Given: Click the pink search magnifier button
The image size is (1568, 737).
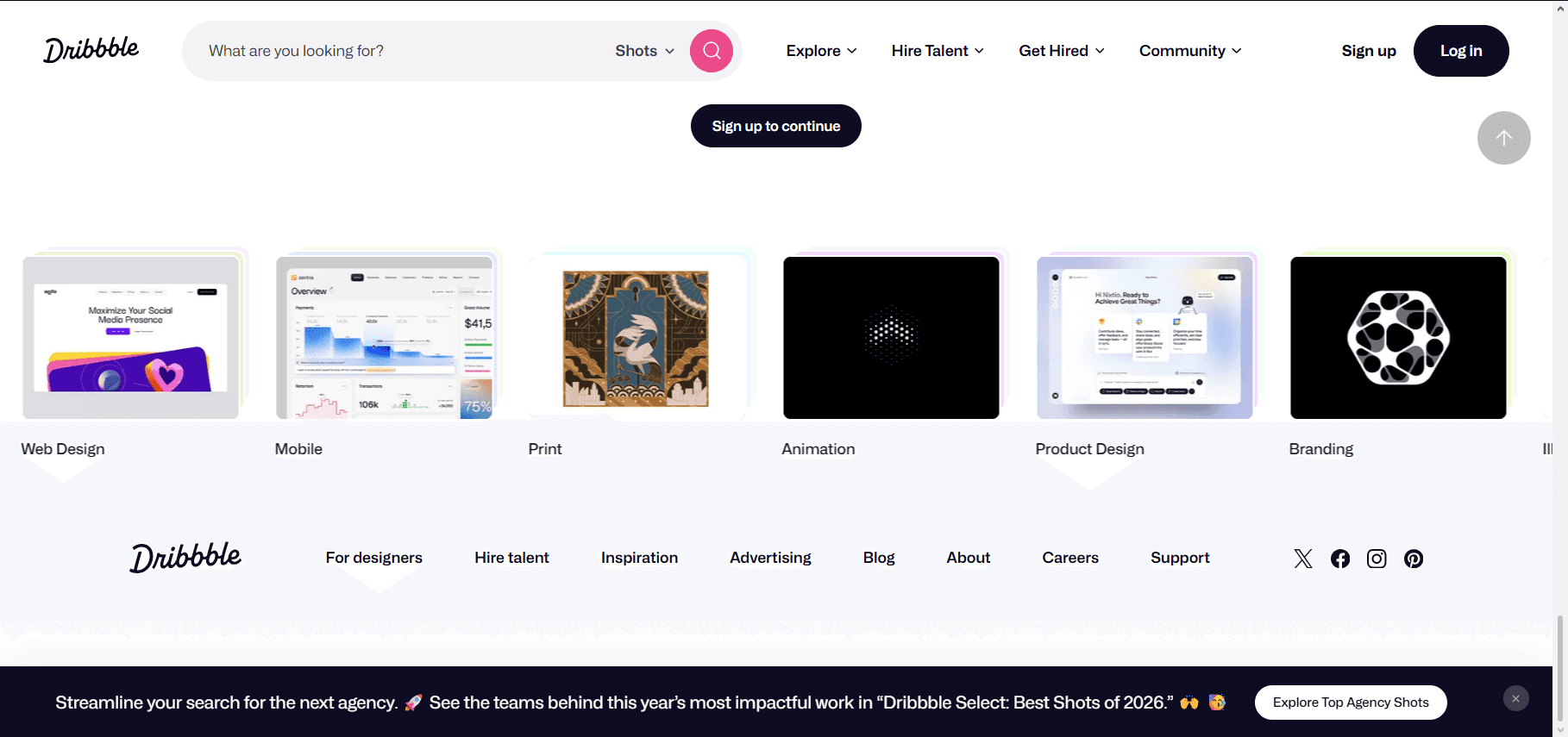Looking at the screenshot, I should (x=712, y=51).
